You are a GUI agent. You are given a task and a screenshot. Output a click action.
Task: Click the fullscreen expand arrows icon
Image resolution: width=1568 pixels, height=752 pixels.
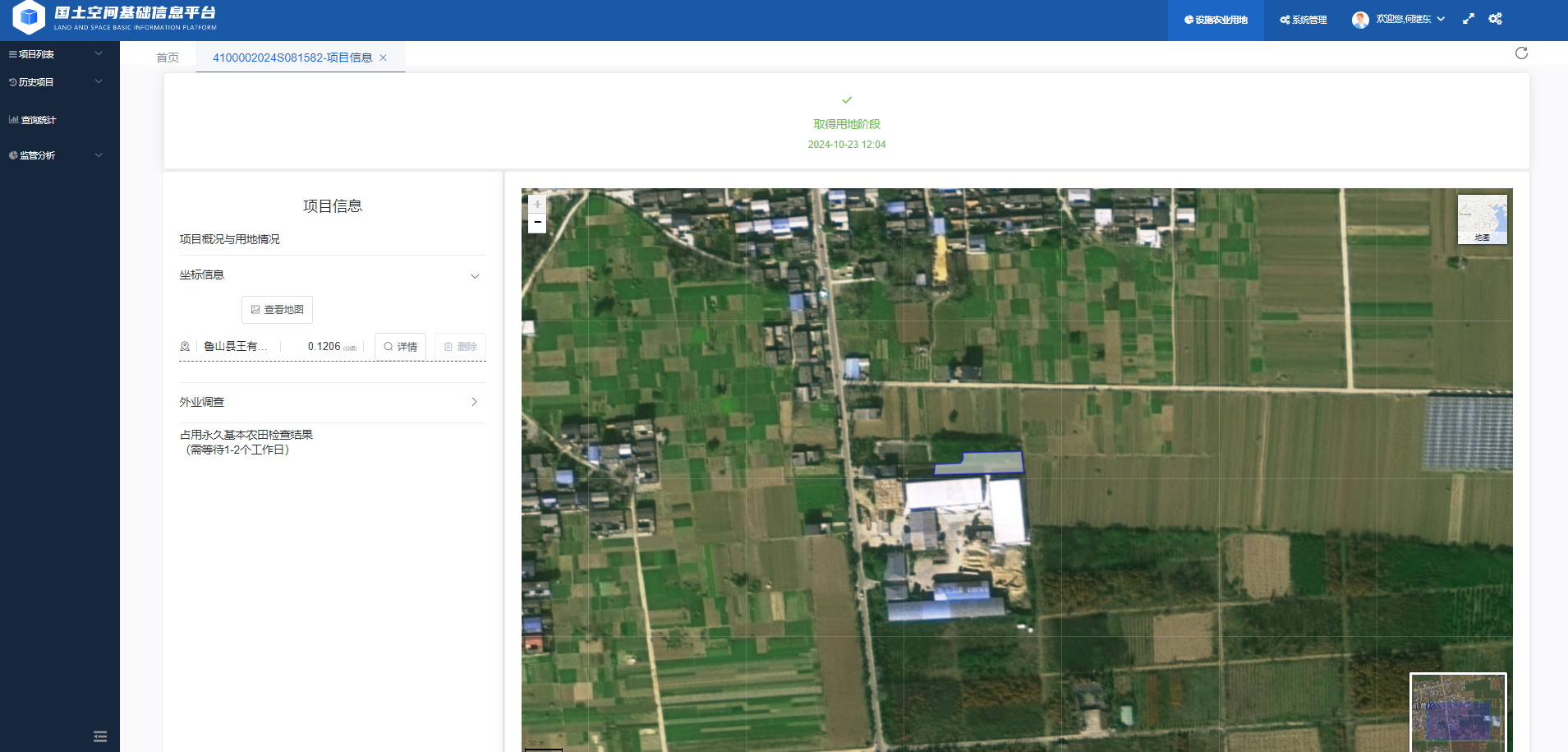point(1469,19)
